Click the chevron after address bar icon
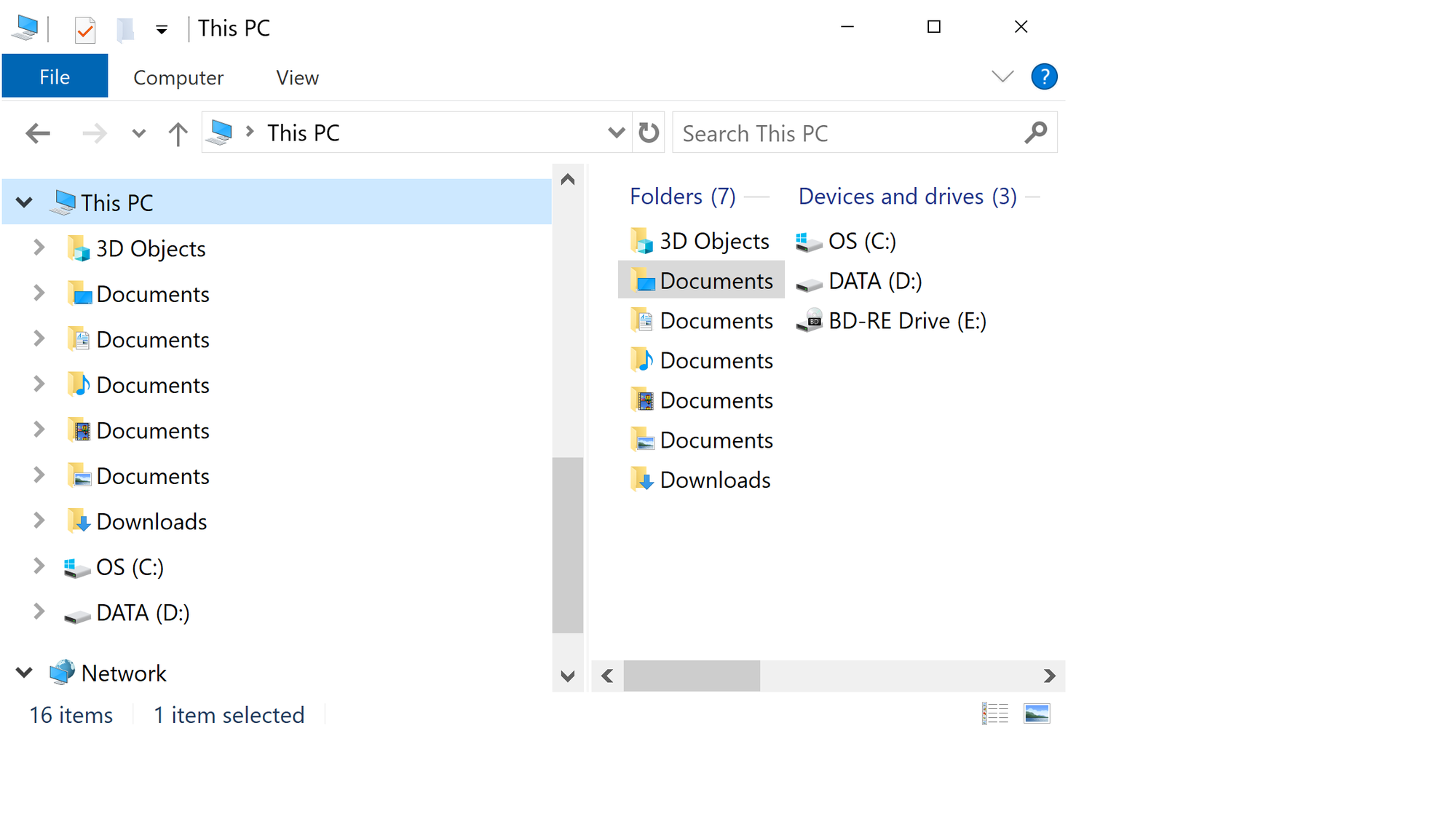This screenshot has width=1456, height=819. [250, 131]
